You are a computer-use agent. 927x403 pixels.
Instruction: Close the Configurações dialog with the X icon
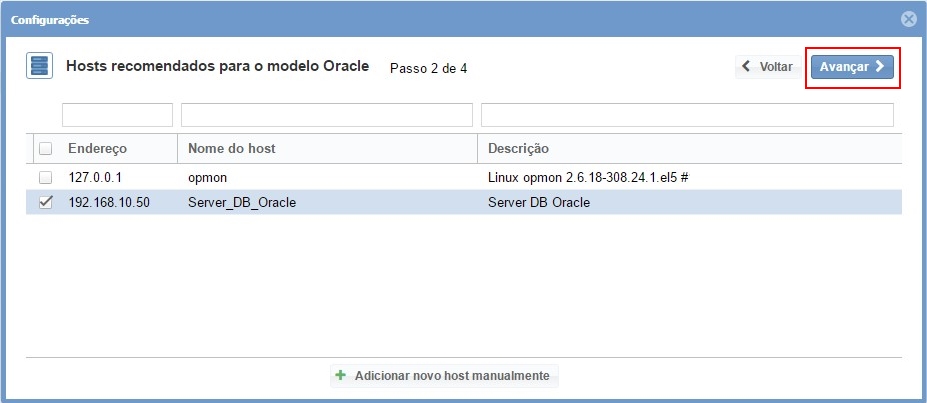pyautogui.click(x=908, y=19)
